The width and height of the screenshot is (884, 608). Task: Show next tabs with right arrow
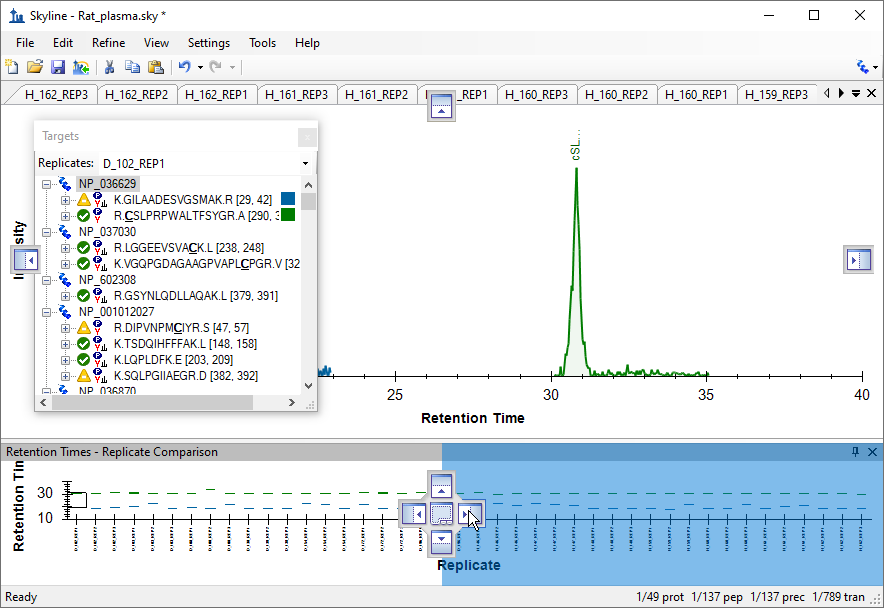841,93
